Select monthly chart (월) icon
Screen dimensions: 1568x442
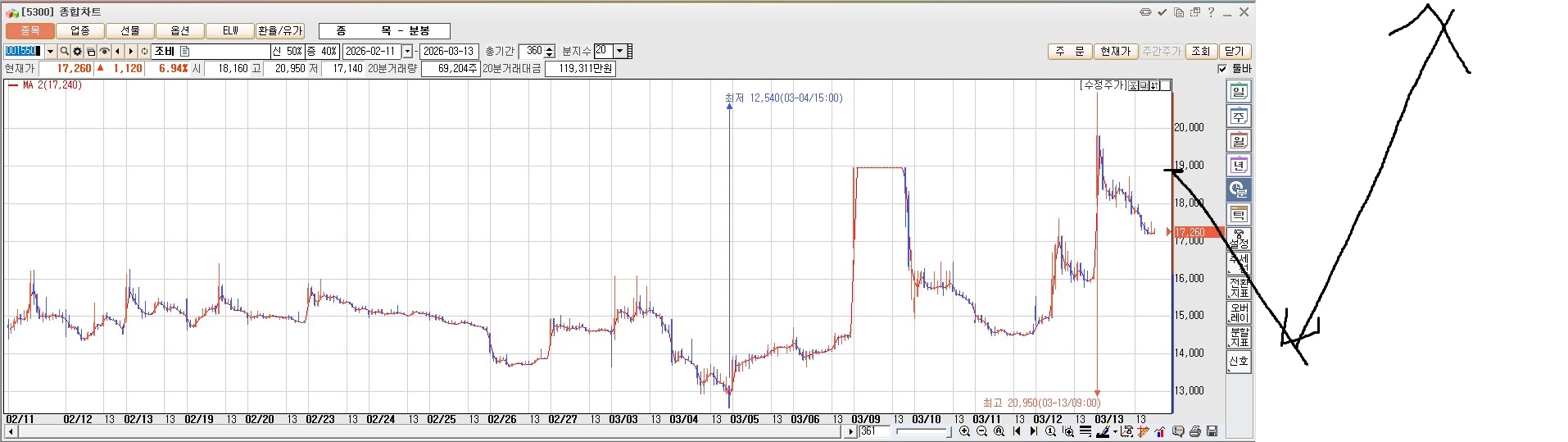tap(1238, 141)
